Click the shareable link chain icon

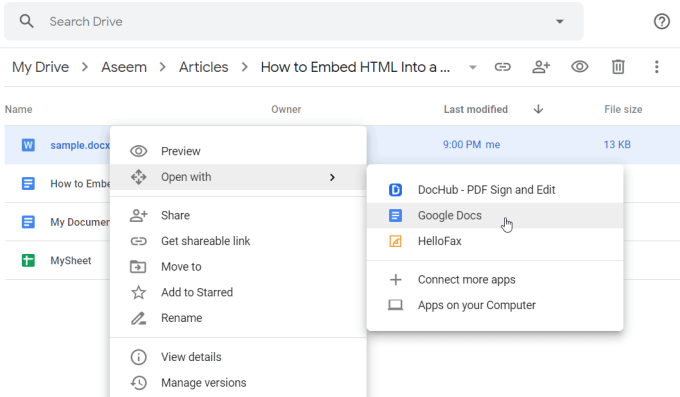pyautogui.click(x=139, y=241)
